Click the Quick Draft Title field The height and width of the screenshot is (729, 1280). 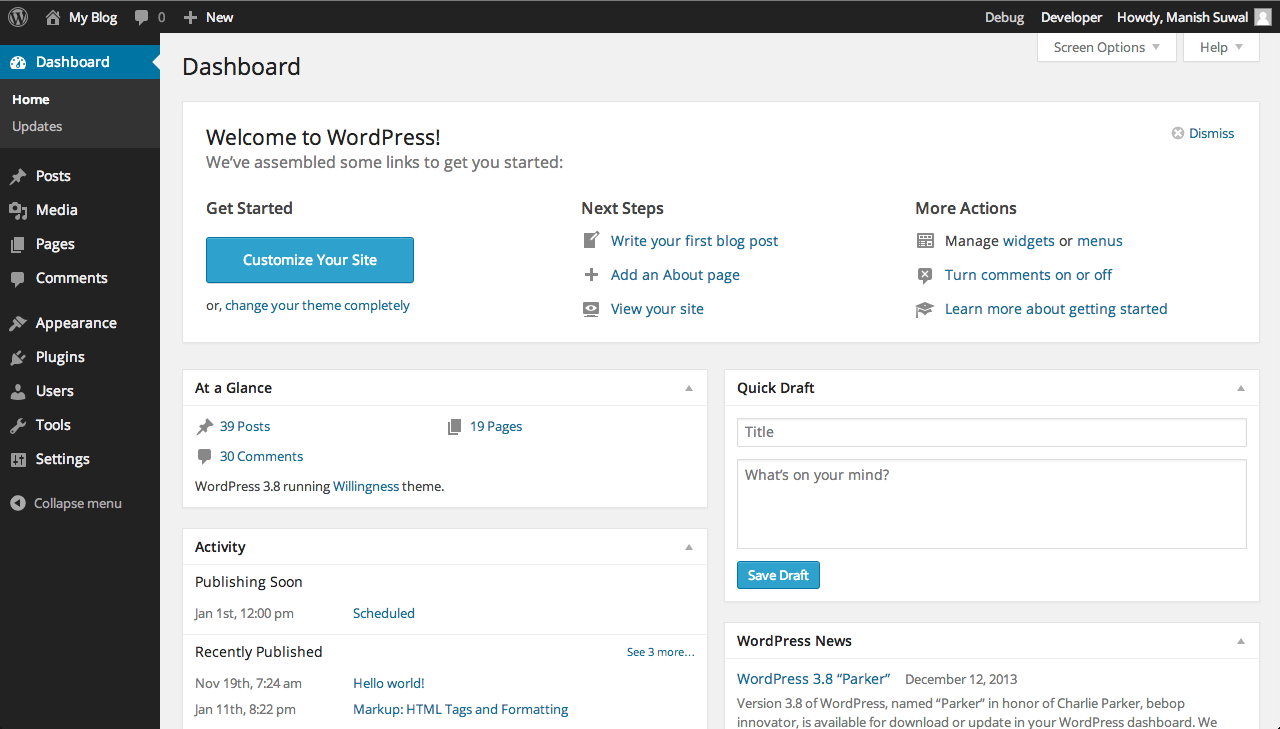[x=992, y=432]
